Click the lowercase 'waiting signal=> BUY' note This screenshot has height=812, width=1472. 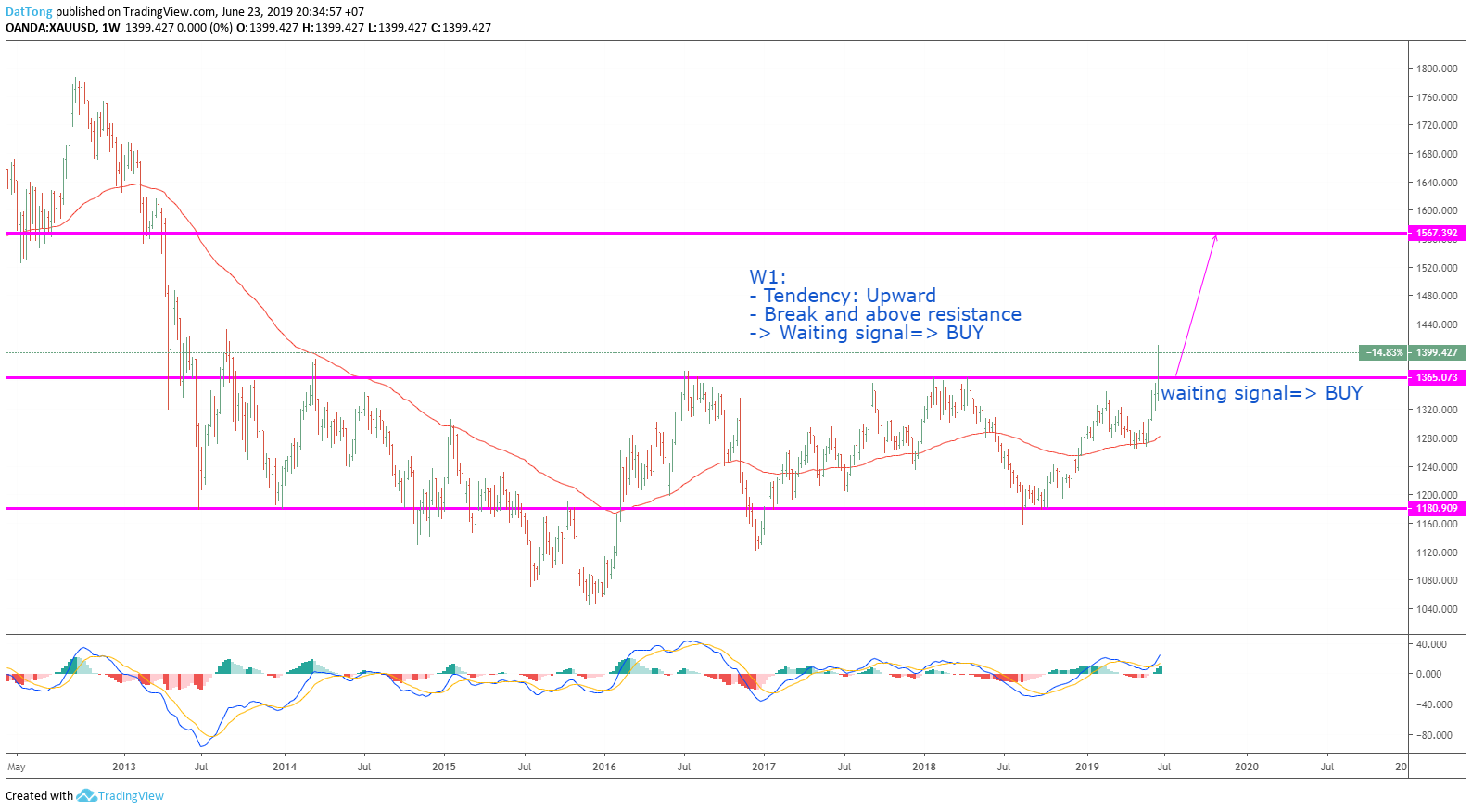1262,393
